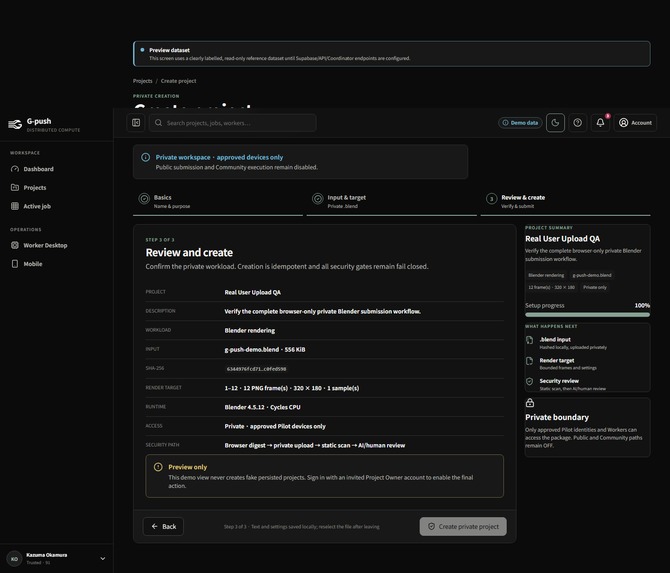Image resolution: width=670 pixels, height=573 pixels.
Task: Click the 1–12 PNG frame(s) render target value
Action: pyautogui.click(x=292, y=388)
